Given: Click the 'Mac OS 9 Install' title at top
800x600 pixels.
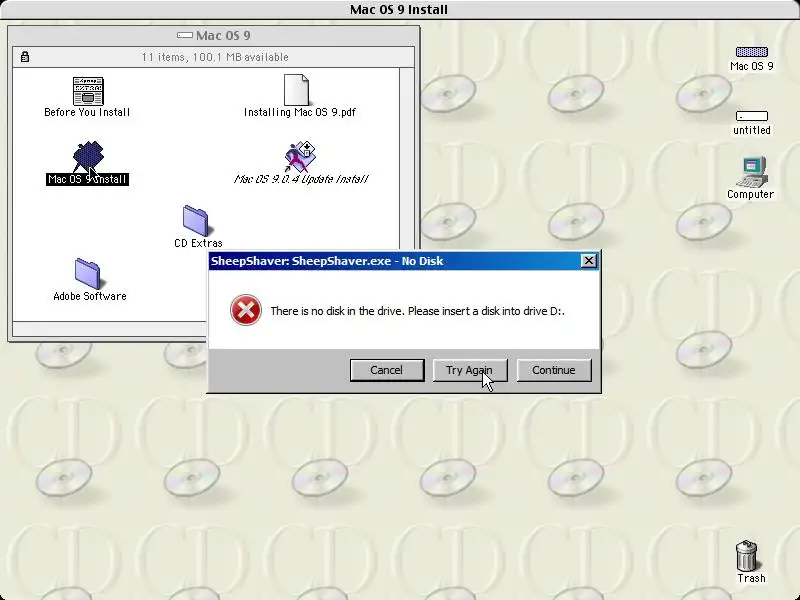Looking at the screenshot, I should (x=398, y=9).
